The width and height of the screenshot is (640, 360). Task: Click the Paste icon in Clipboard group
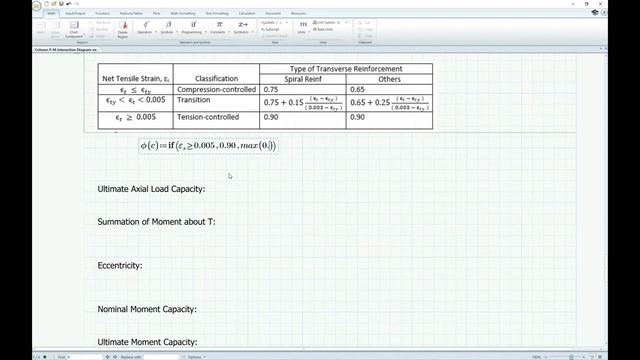coord(366,36)
